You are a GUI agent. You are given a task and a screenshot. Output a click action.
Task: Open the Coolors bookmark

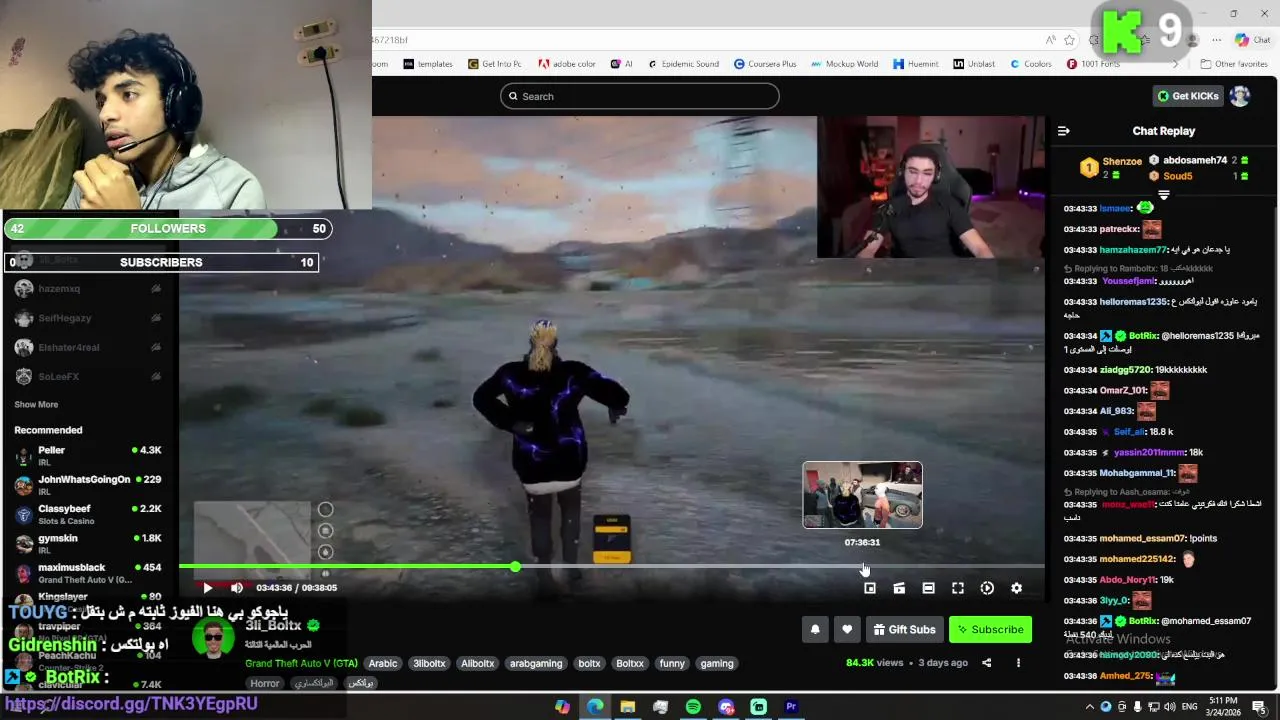[x=1030, y=64]
